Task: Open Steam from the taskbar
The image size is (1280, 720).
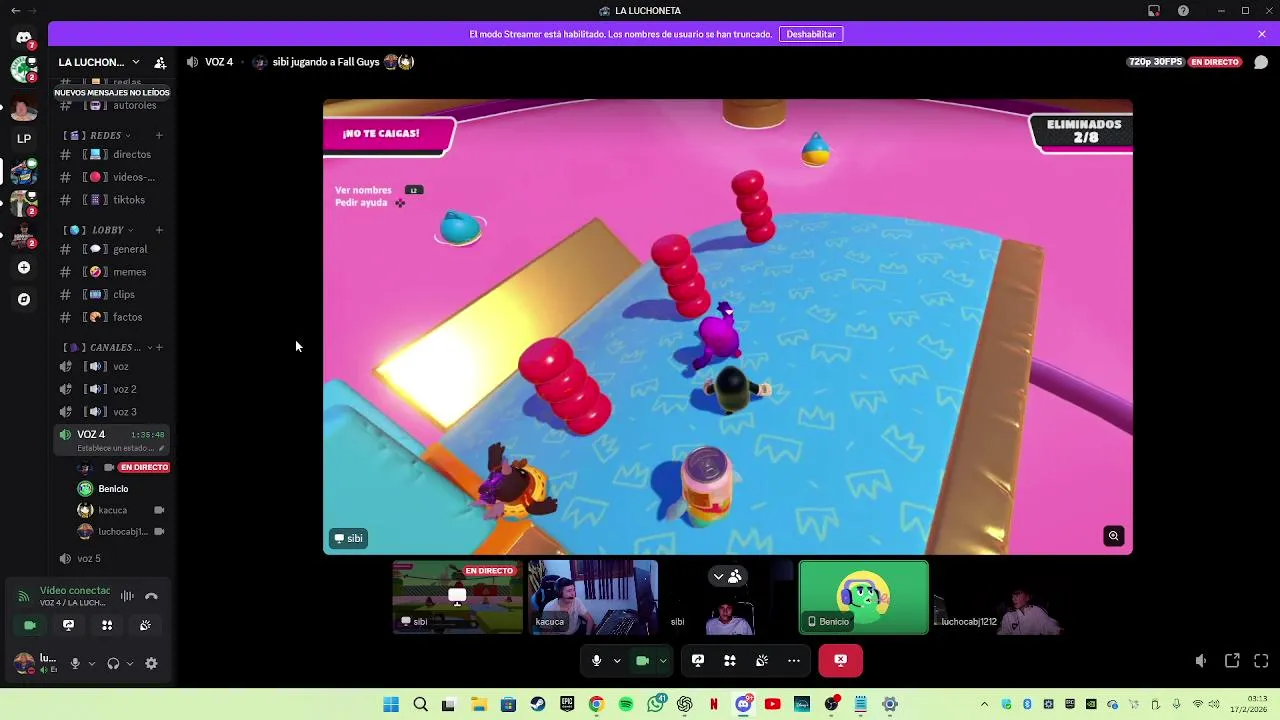Action: coord(538,704)
